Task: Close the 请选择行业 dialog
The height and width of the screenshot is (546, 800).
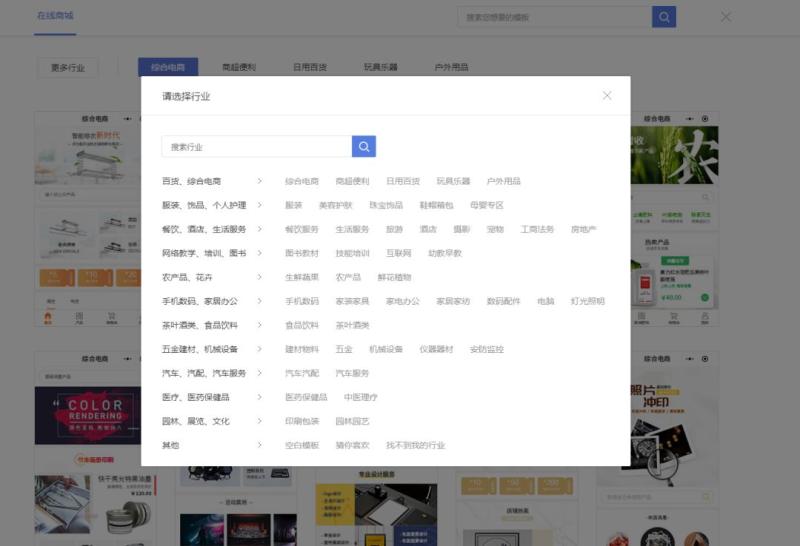Action: point(606,96)
